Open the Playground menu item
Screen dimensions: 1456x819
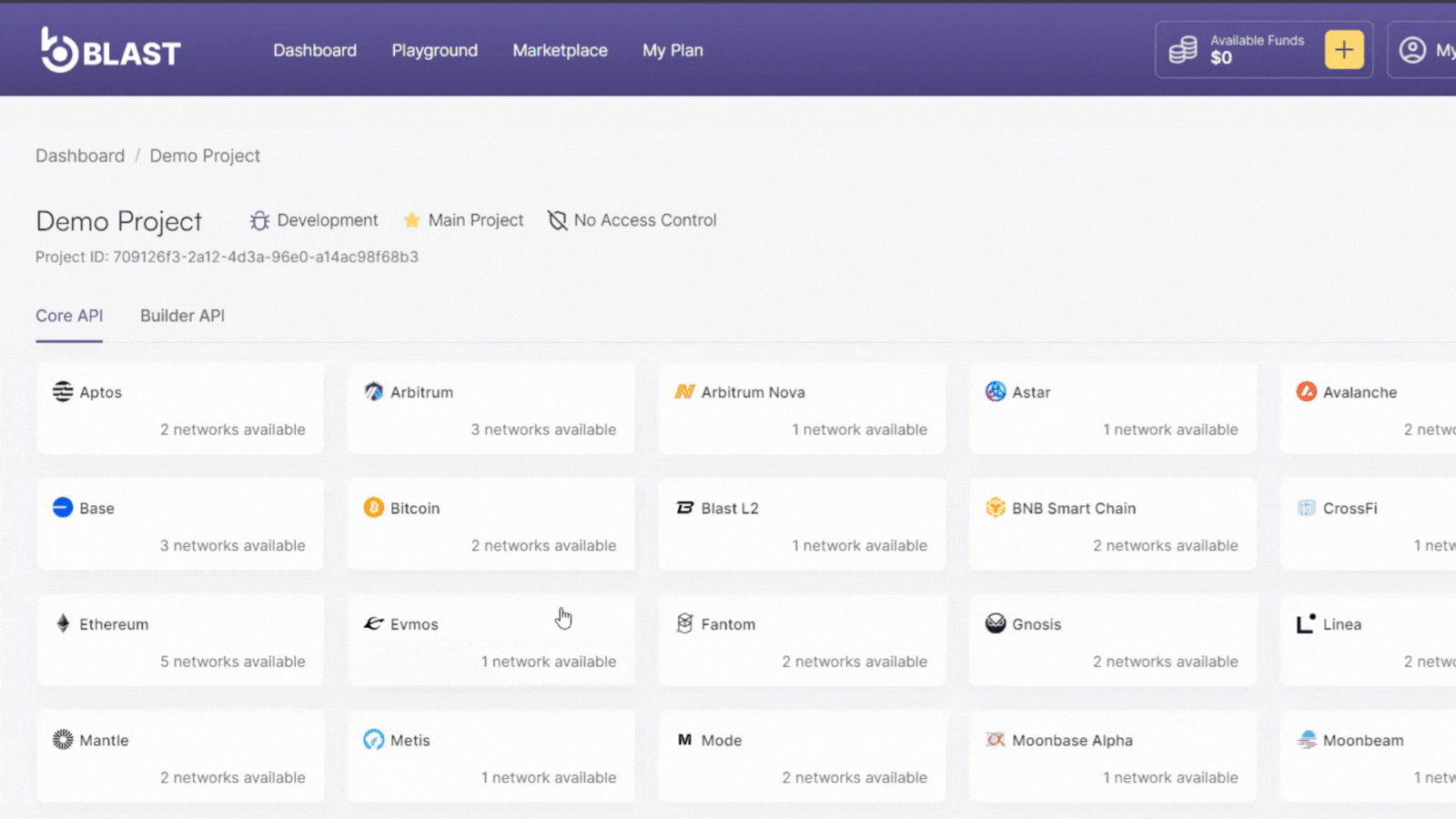pos(435,51)
